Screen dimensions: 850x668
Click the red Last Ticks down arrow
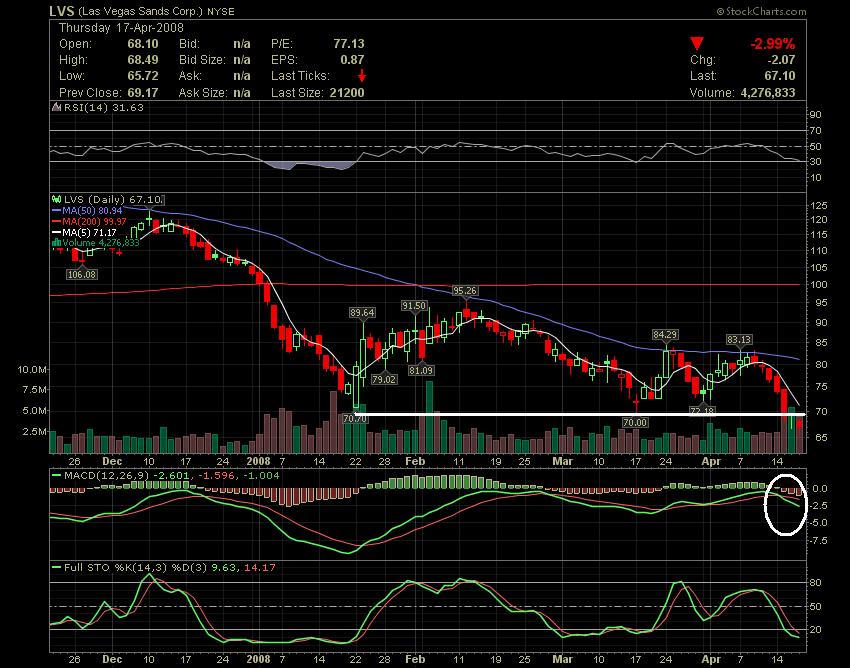point(362,76)
